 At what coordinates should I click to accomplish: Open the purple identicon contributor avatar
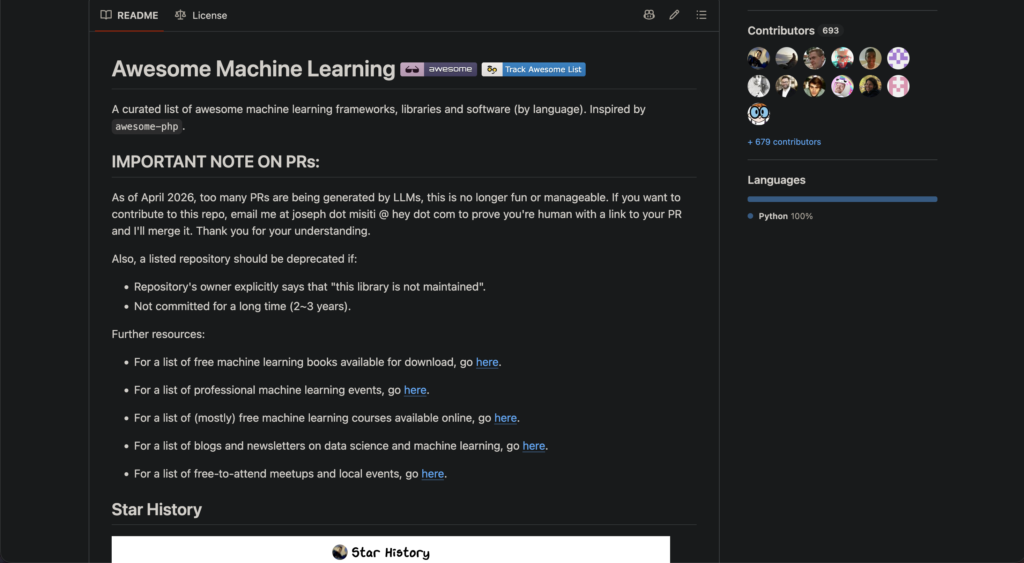(898, 58)
